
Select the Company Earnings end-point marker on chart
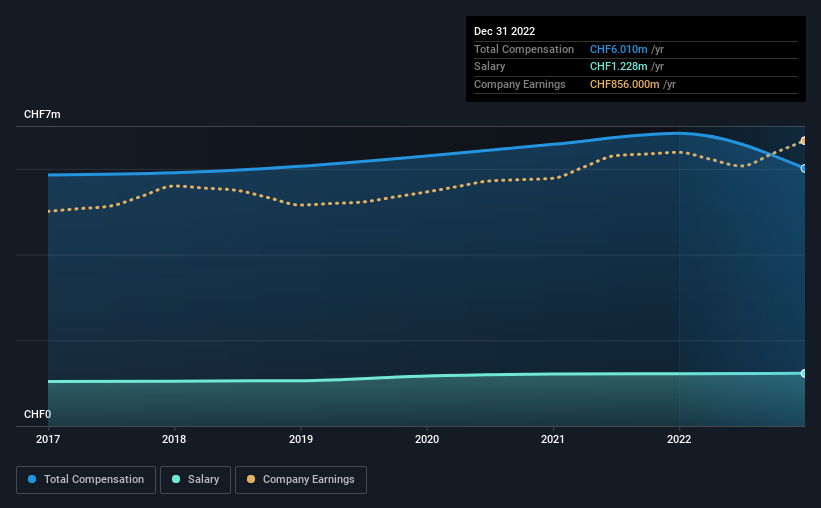[x=803, y=141]
